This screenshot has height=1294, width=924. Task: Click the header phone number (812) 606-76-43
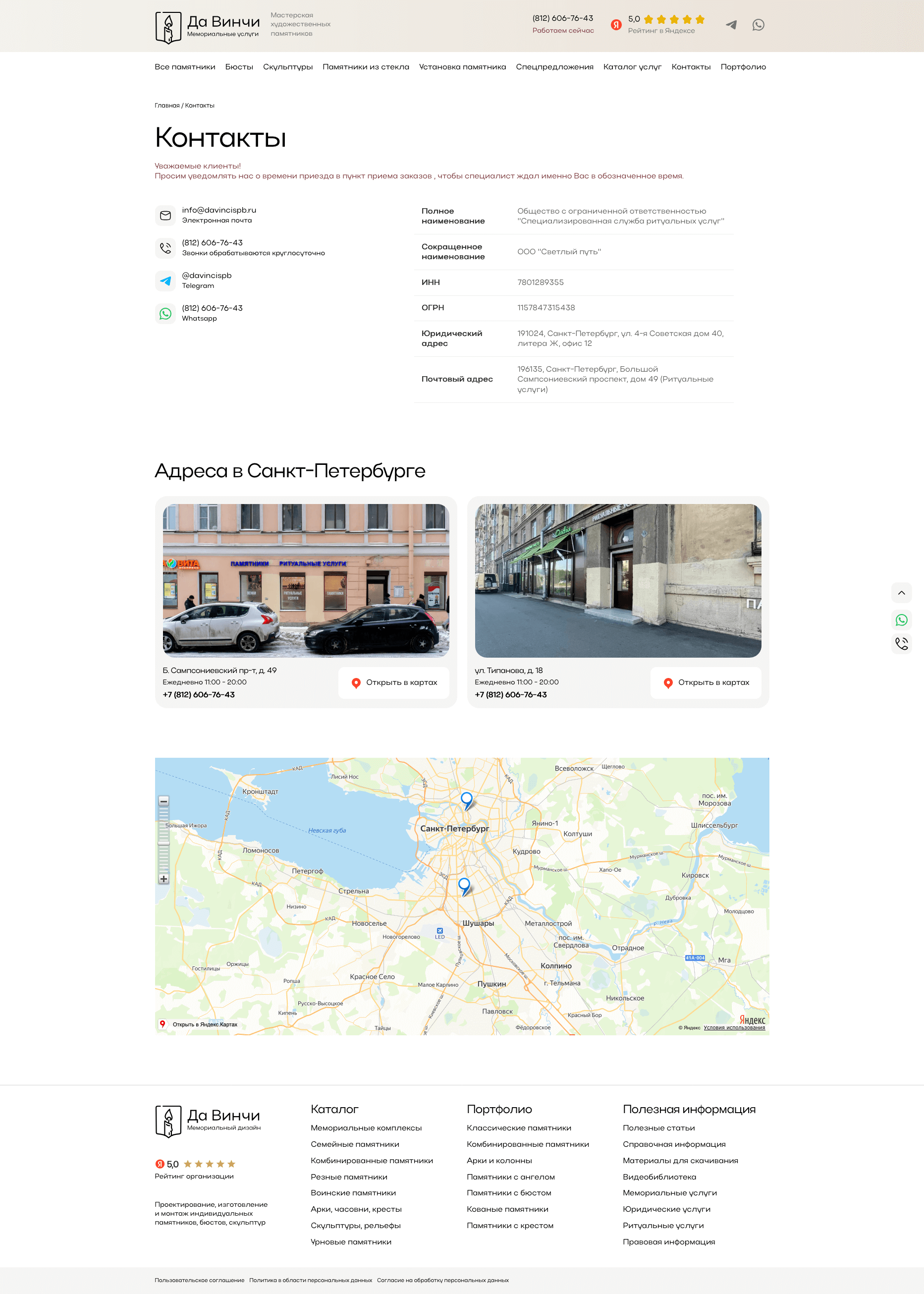click(562, 18)
